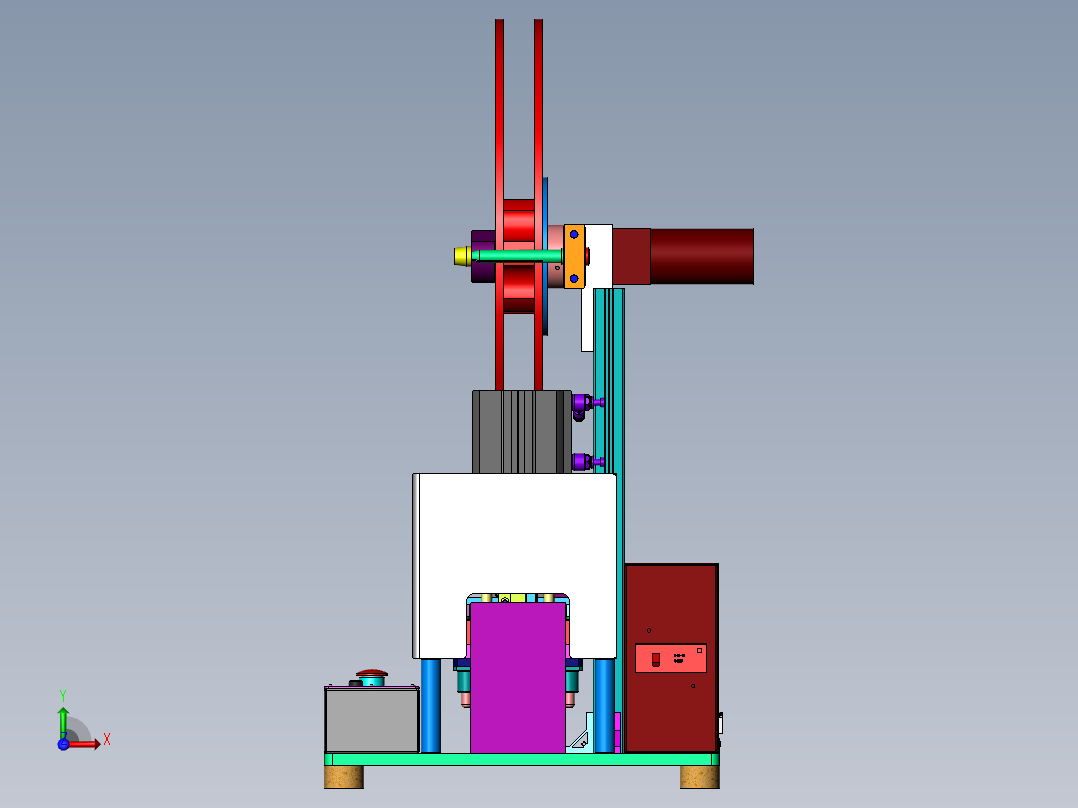The height and width of the screenshot is (808, 1078).
Task: Pick the square dark red gearbox beside the motor
Action: [631, 256]
